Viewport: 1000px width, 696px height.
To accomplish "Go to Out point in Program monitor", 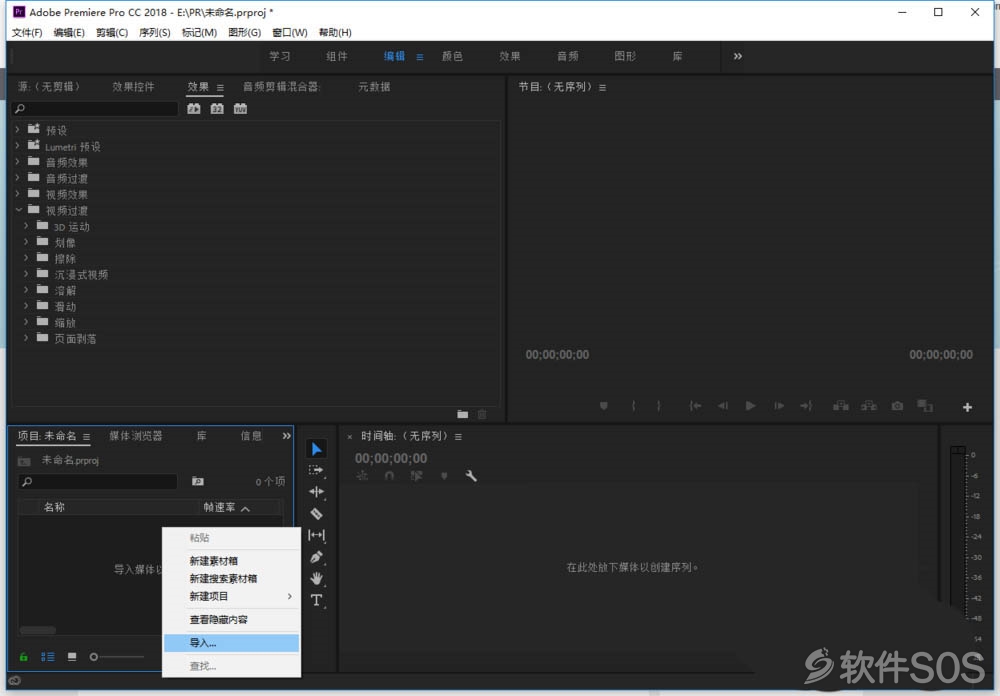I will 806,406.
